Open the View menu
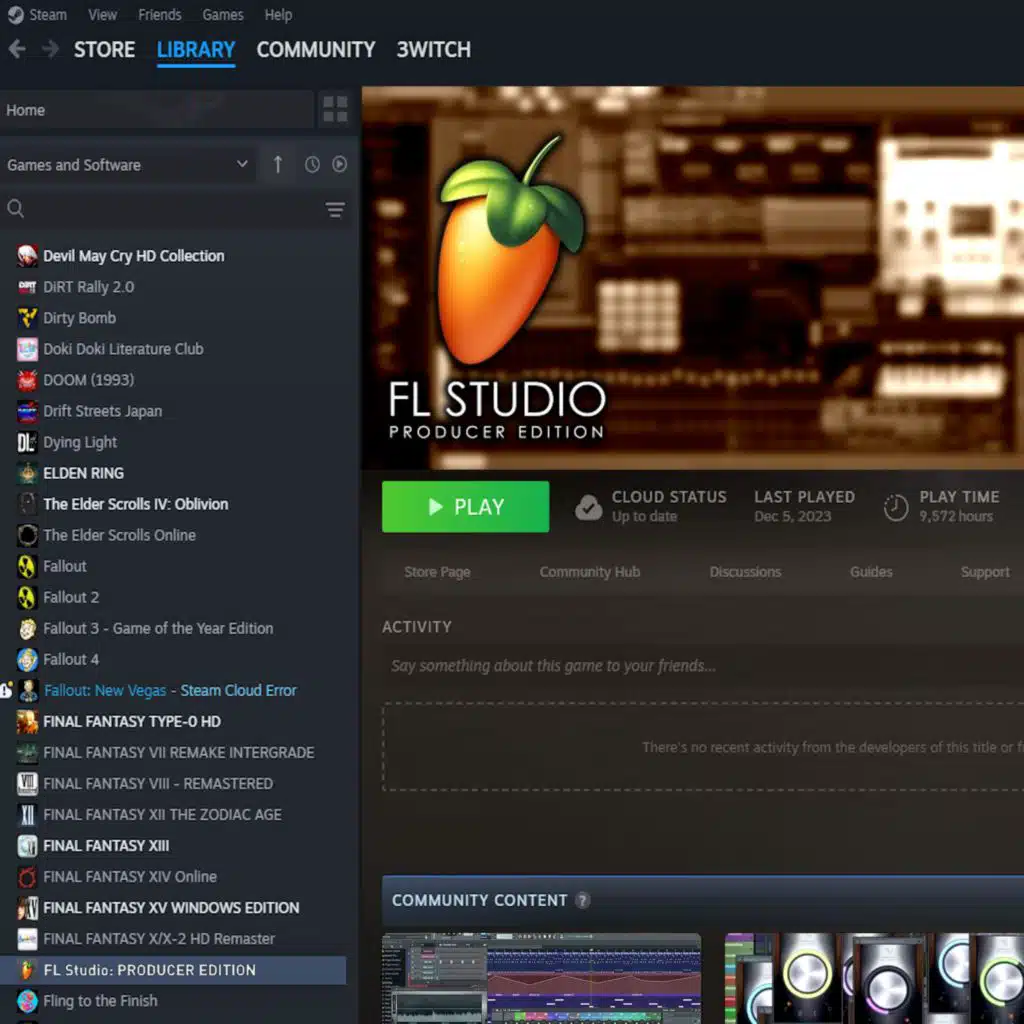The image size is (1024, 1024). tap(103, 14)
